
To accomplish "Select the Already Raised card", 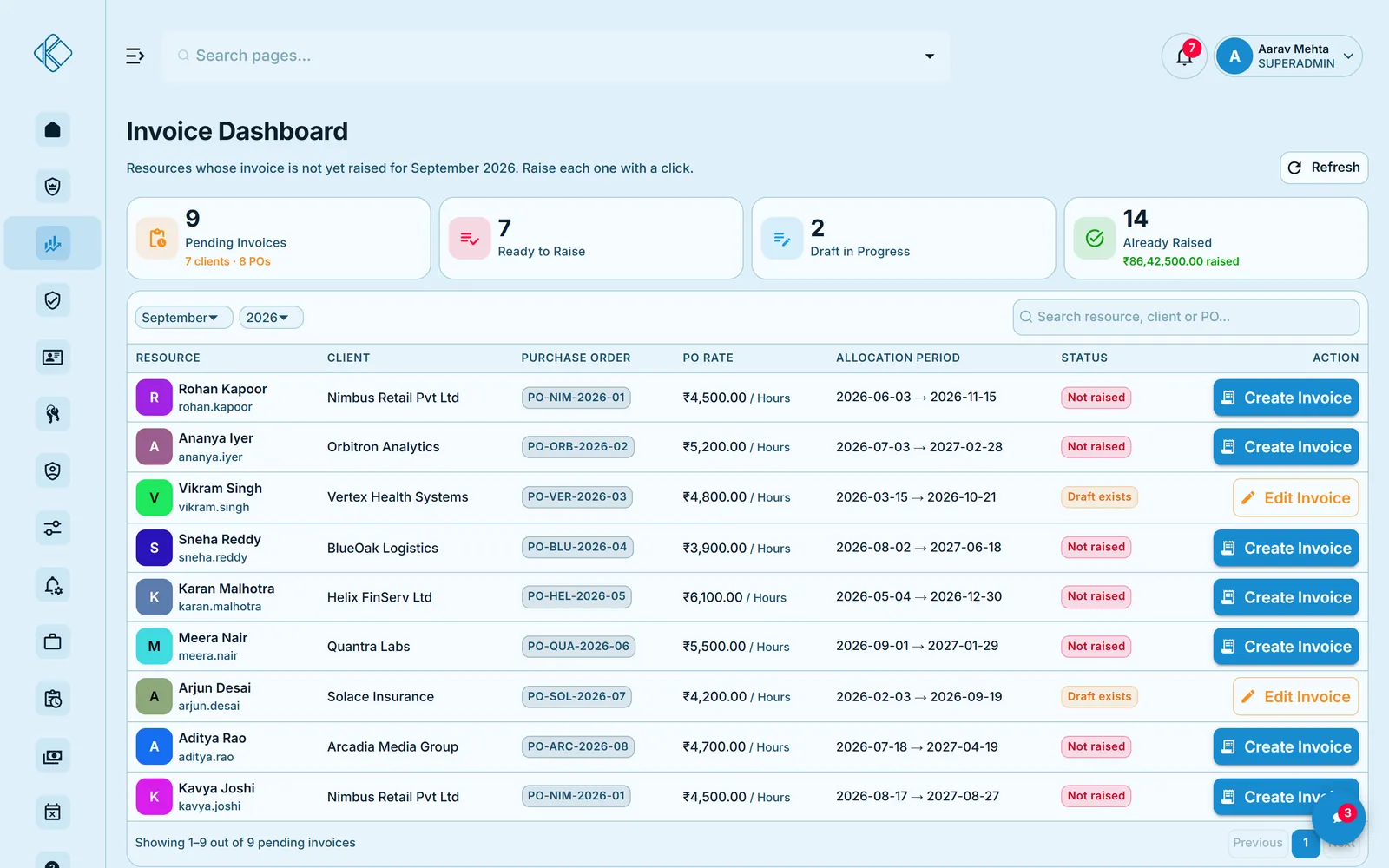I will click(x=1216, y=239).
